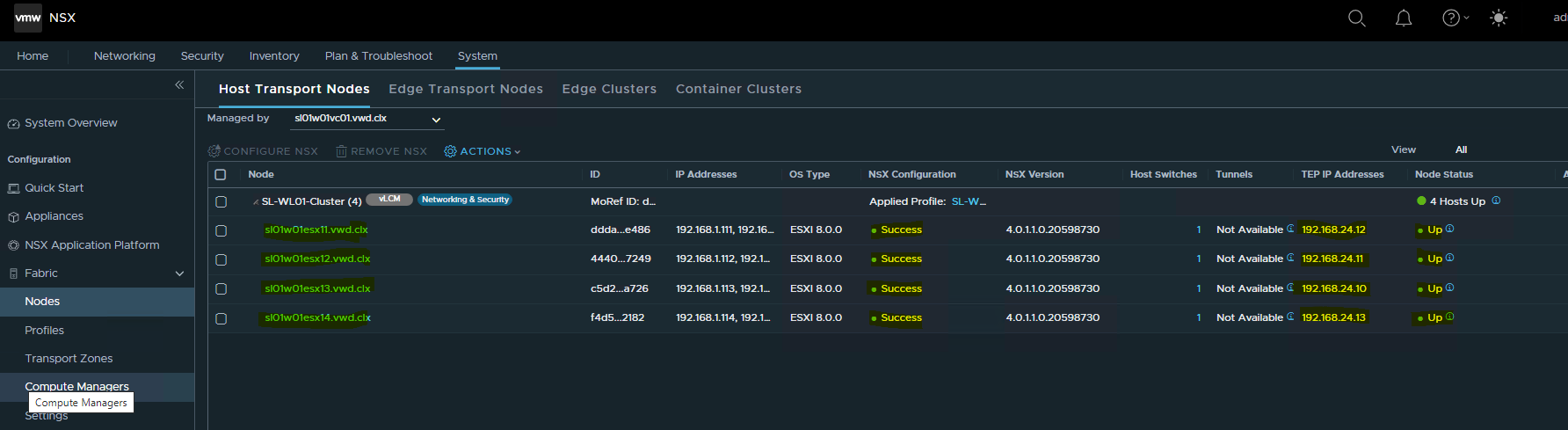Click the NSX Application Platform icon
The height and width of the screenshot is (430, 1568).
[13, 245]
